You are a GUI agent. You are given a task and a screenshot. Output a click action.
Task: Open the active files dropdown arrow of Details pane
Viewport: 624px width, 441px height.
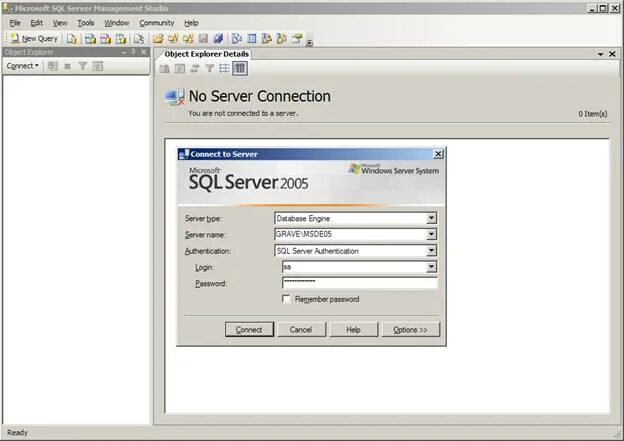tap(601, 54)
